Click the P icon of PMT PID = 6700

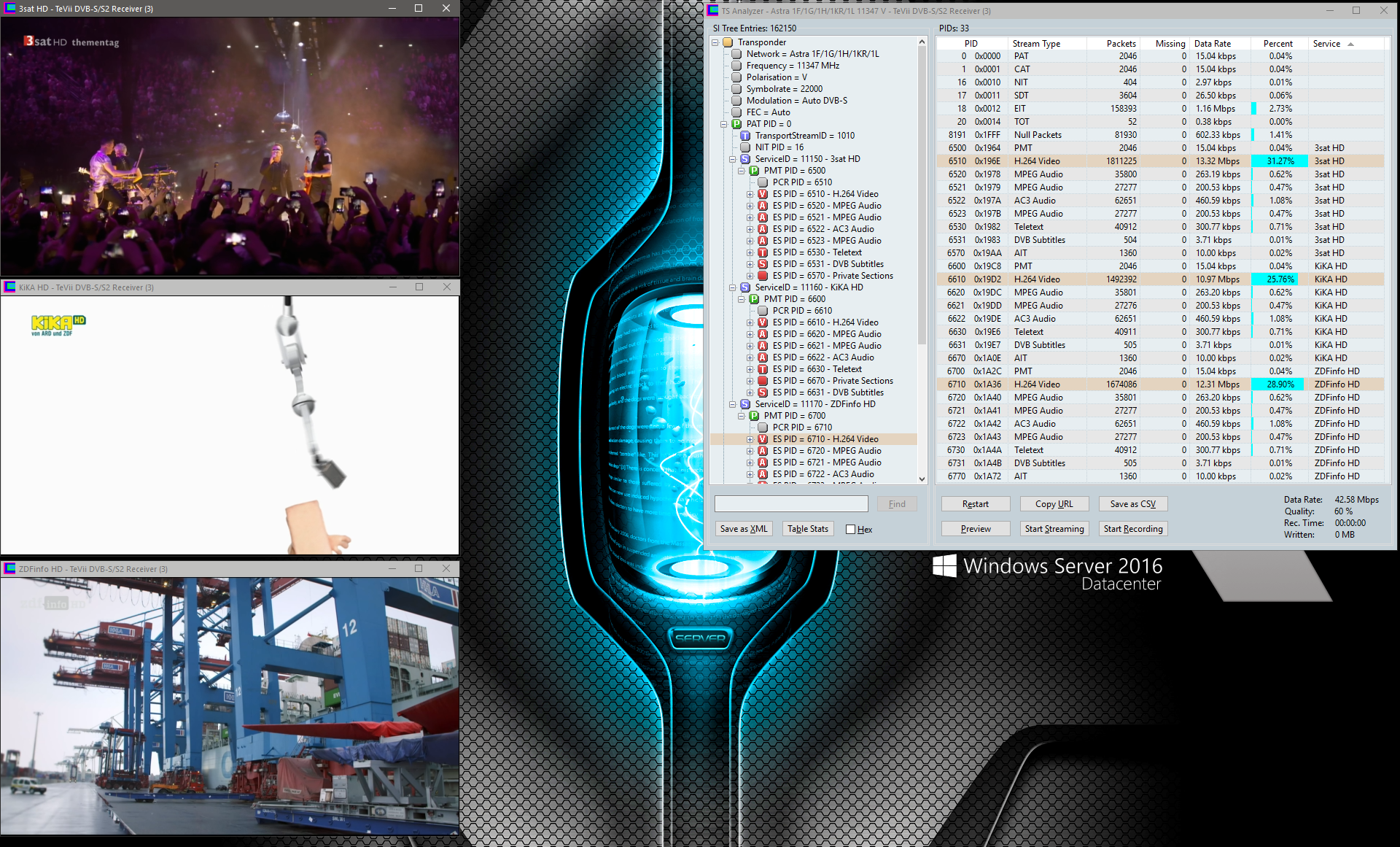754,416
